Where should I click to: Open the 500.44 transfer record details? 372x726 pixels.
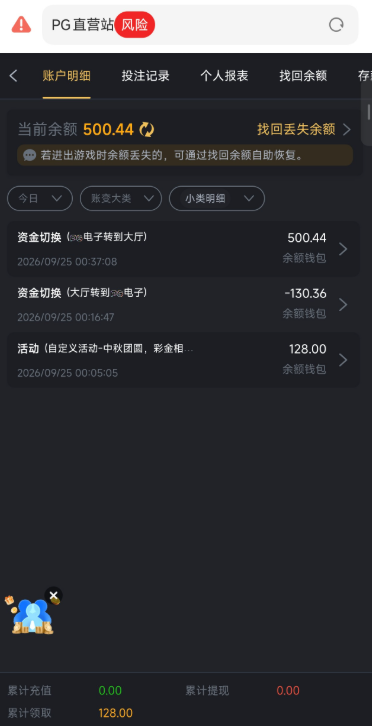183,249
